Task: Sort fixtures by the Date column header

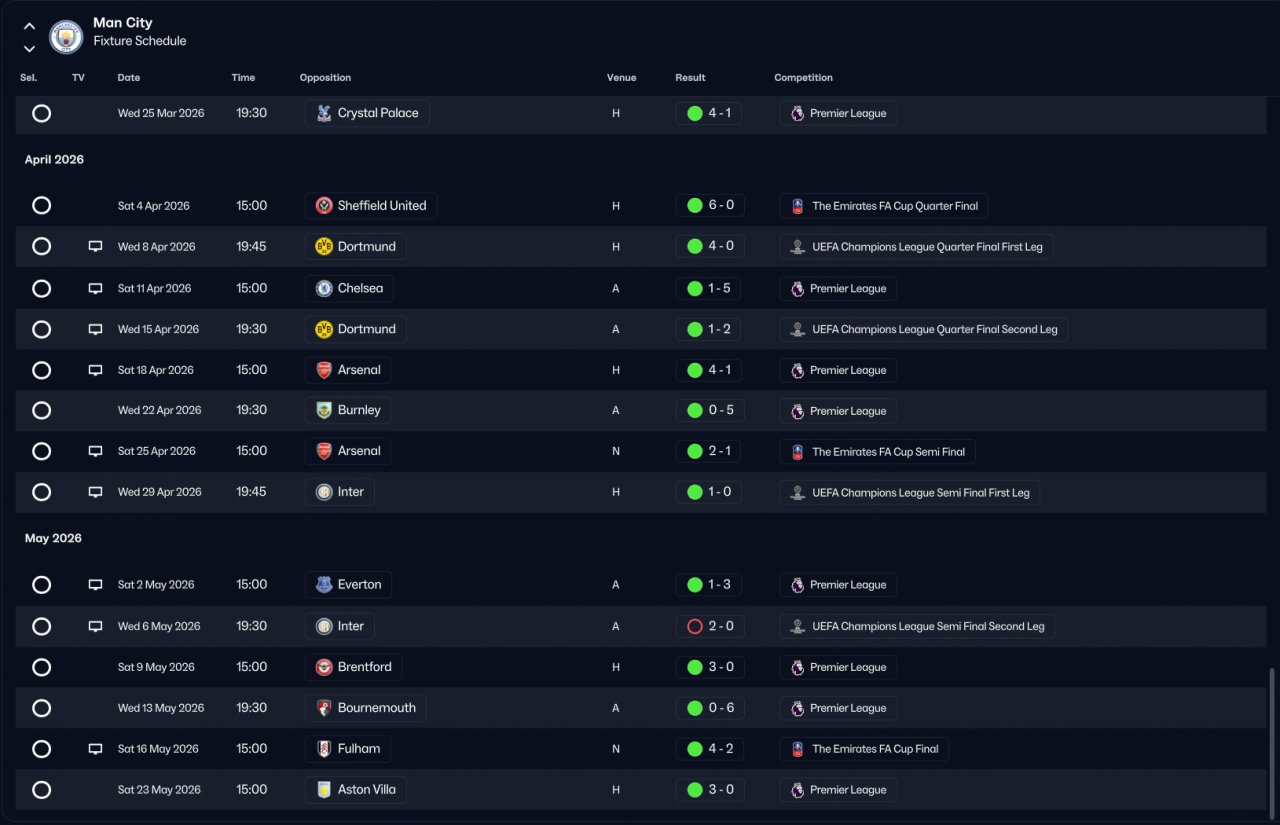Action: [x=129, y=78]
